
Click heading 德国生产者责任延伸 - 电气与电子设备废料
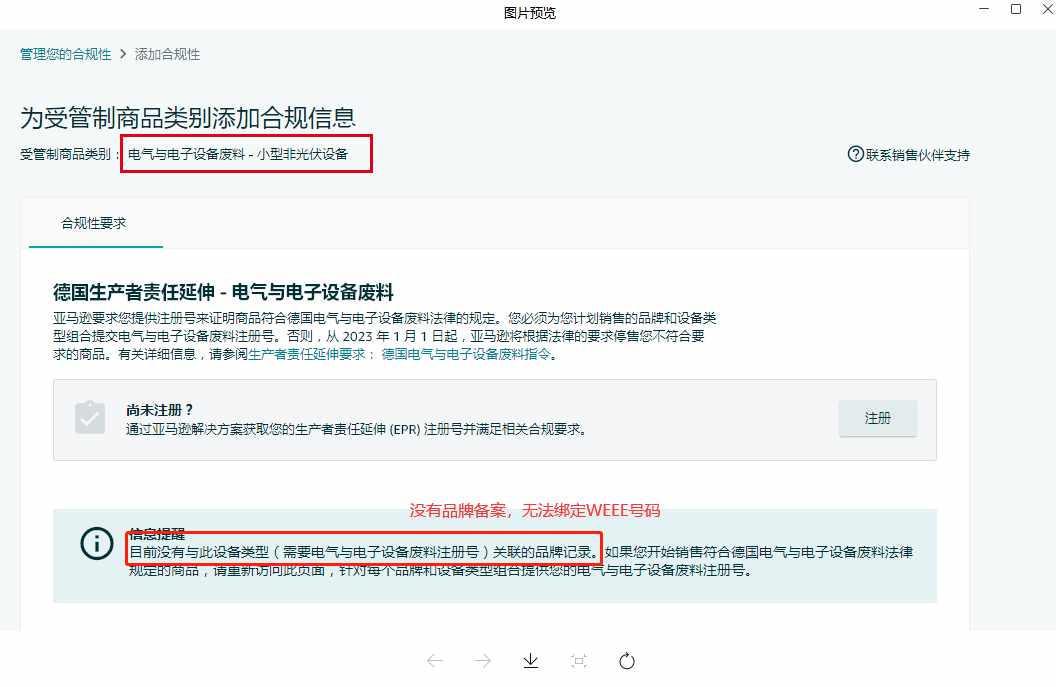(223, 292)
